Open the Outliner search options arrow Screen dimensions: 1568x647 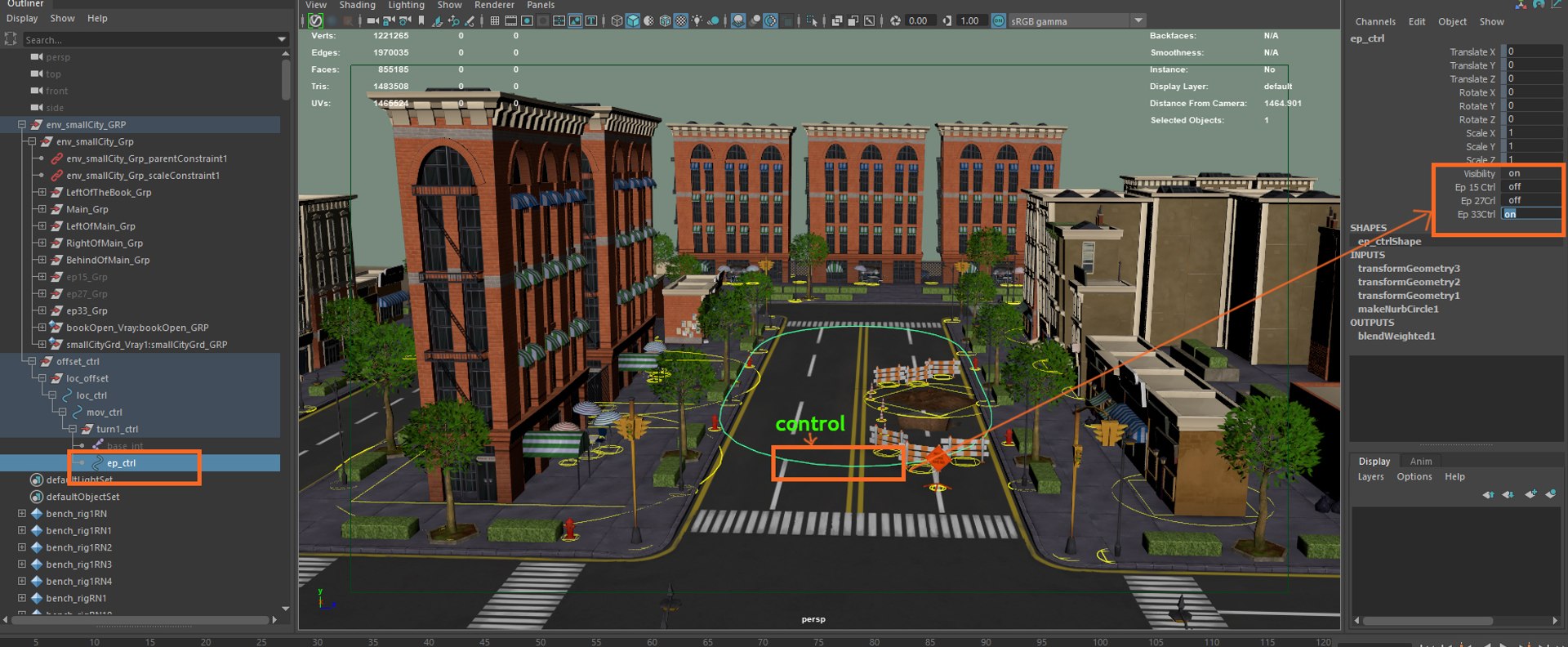pos(283,39)
